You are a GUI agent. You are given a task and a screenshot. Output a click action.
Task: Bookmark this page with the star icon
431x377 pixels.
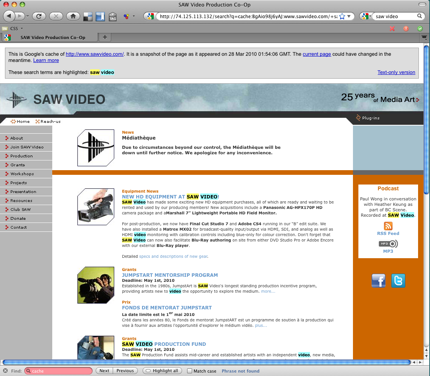click(342, 16)
